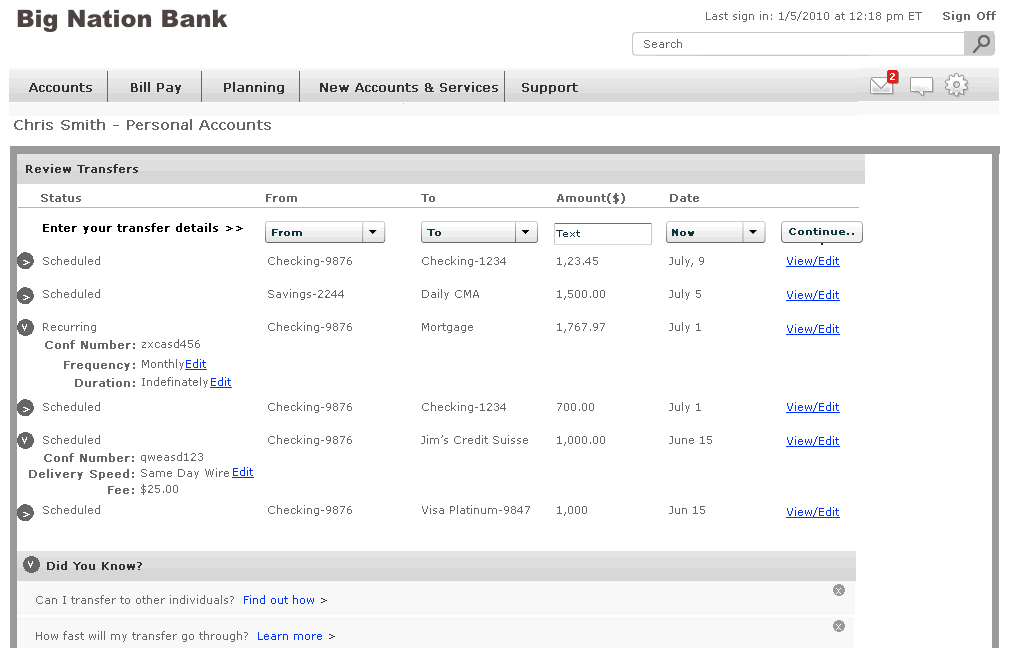Click conf number zxcasd456
Image resolution: width=1012 pixels, height=648 pixels.
click(x=171, y=345)
